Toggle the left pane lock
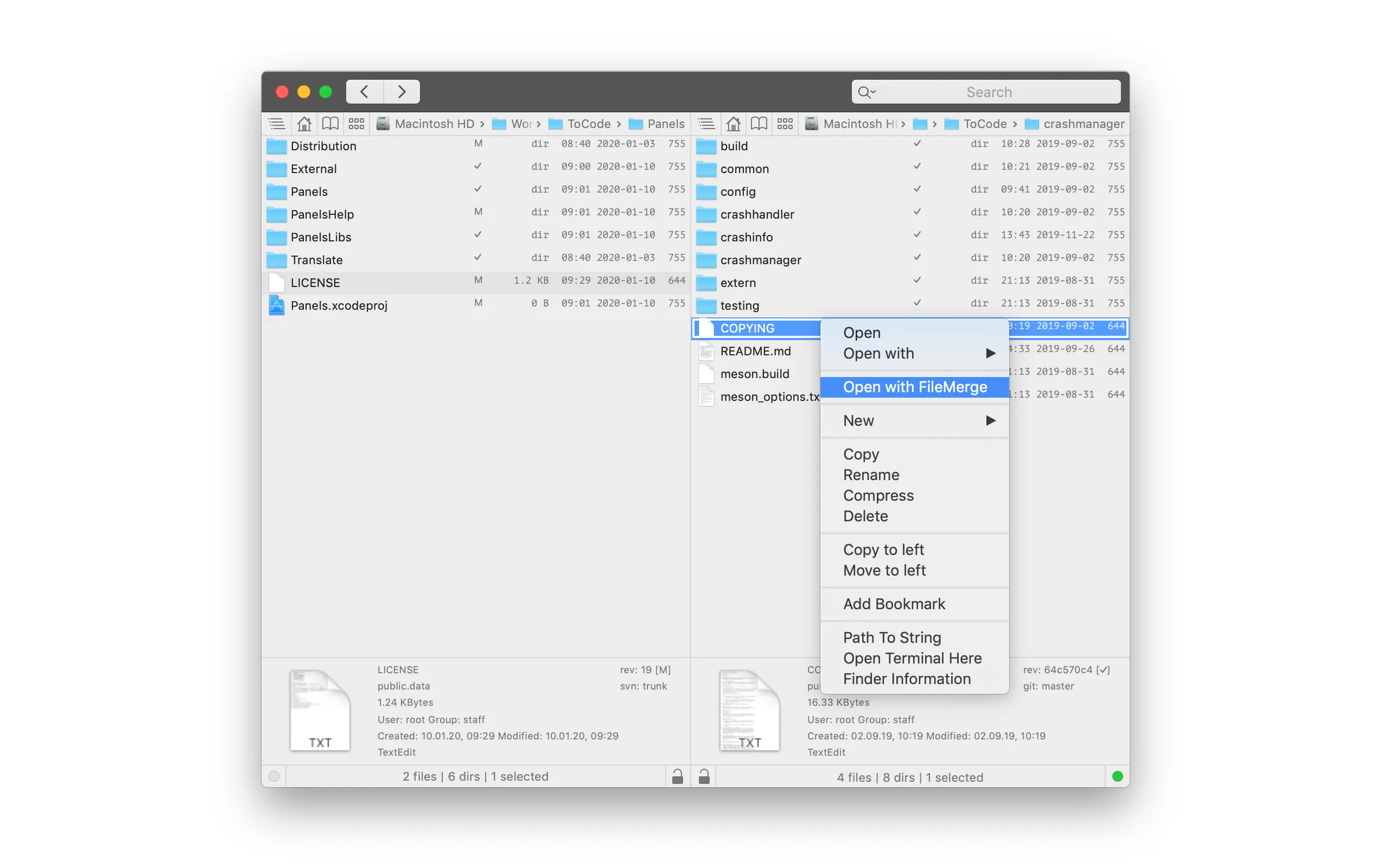Image resolution: width=1389 pixels, height=868 pixels. tap(677, 777)
